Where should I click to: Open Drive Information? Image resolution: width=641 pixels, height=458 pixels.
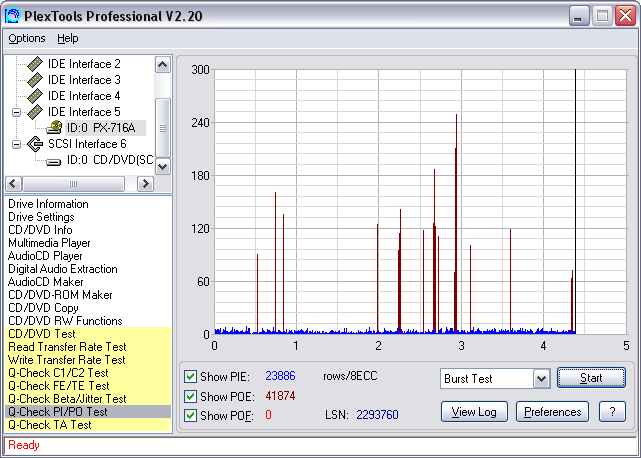48,204
